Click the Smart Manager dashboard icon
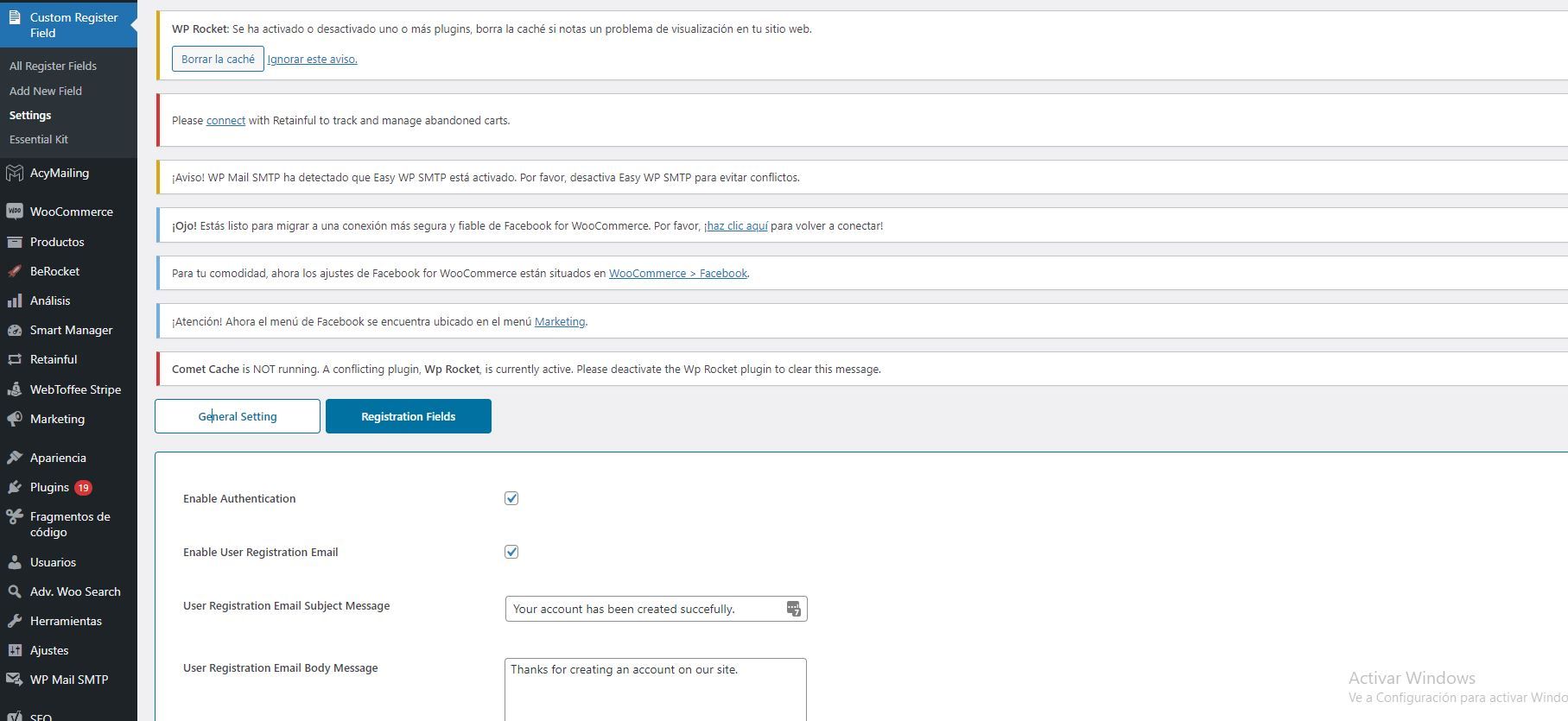The height and width of the screenshot is (721, 1568). pyautogui.click(x=14, y=330)
